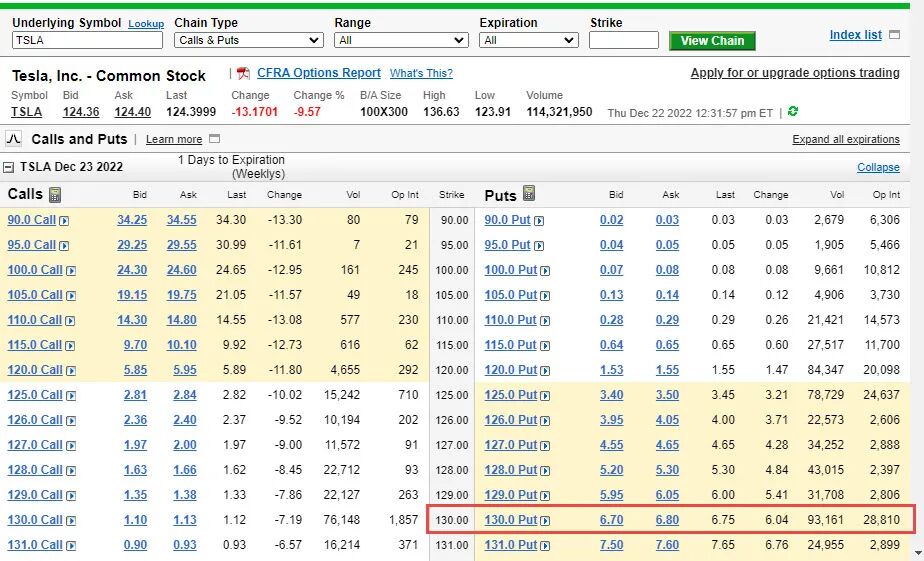Click the stock volume value 114,321,950
Image resolution: width=924 pixels, height=561 pixels.
[x=559, y=112]
